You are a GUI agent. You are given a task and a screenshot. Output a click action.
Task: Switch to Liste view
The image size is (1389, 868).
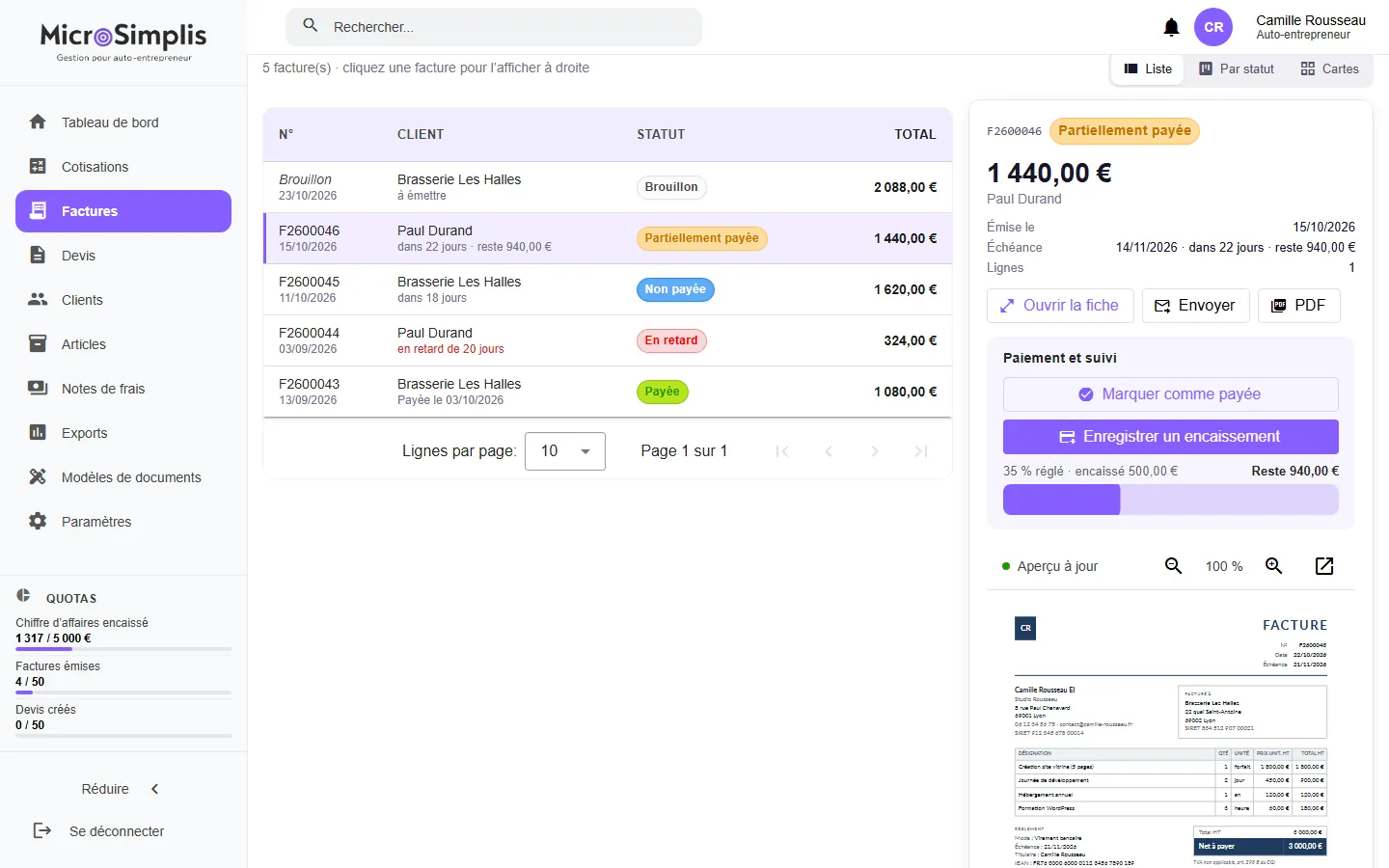tap(1148, 68)
